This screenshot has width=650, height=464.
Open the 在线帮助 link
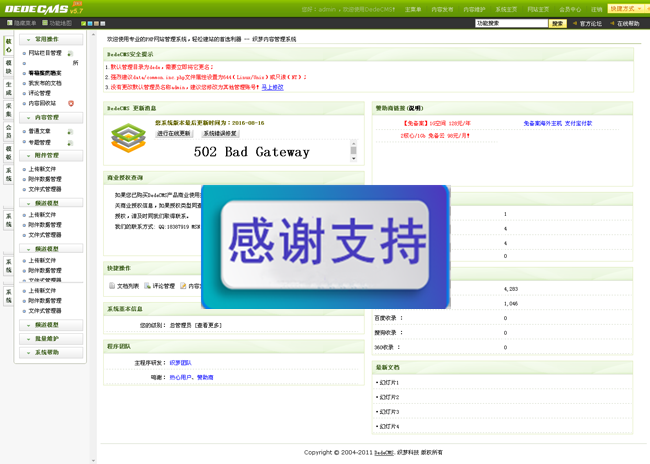tap(628, 24)
